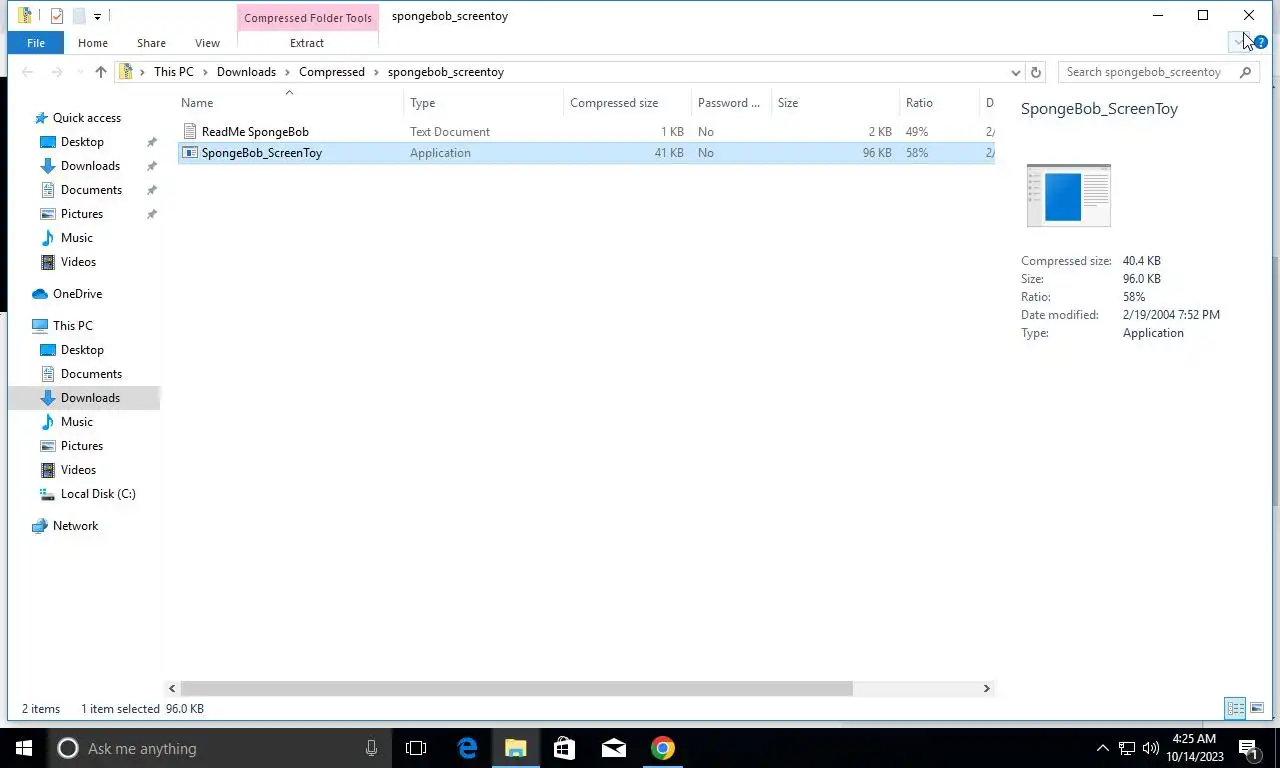Expand the ribbon with the chevron
The height and width of the screenshot is (768, 1280).
pos(1238,42)
